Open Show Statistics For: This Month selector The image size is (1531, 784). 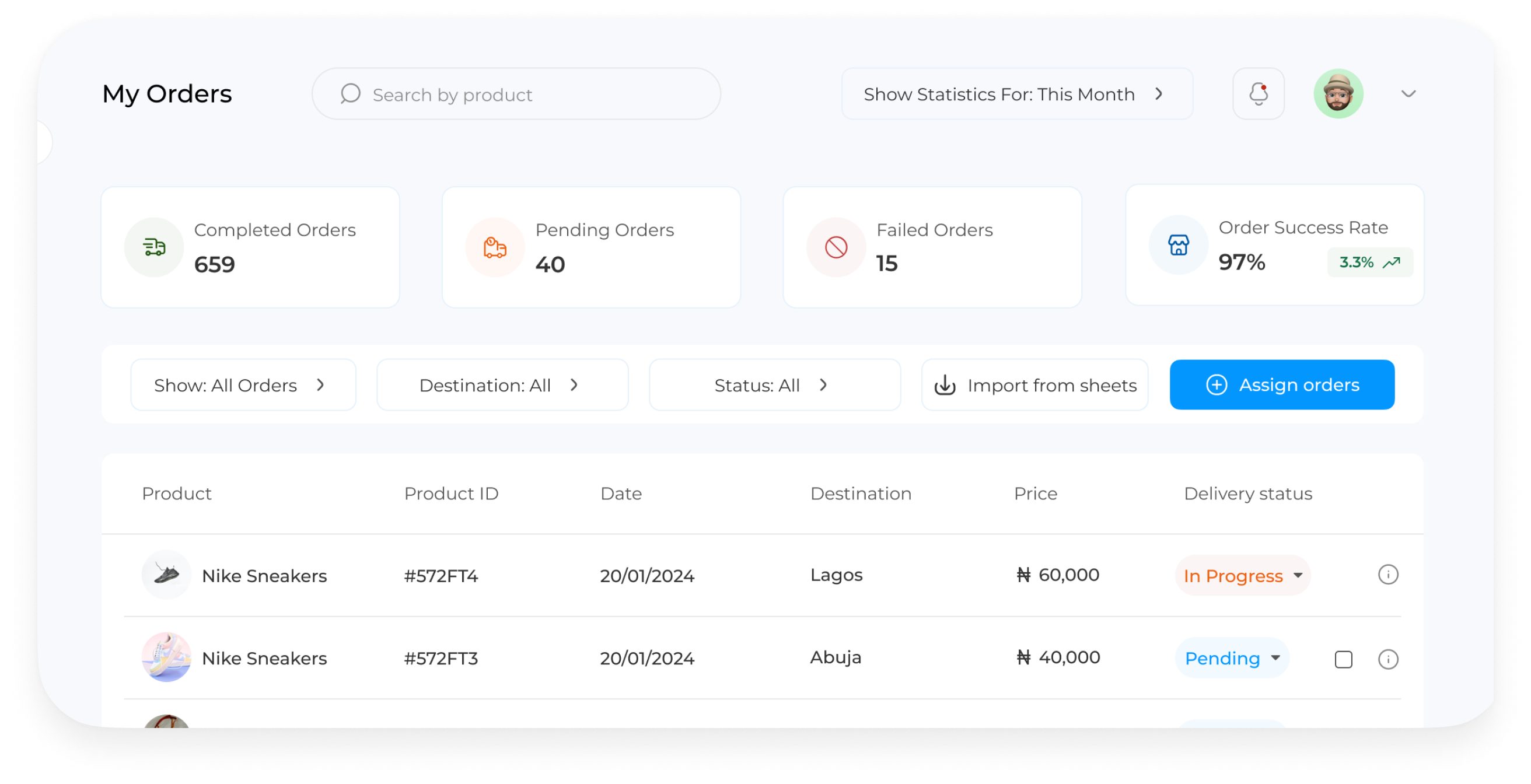[1016, 94]
